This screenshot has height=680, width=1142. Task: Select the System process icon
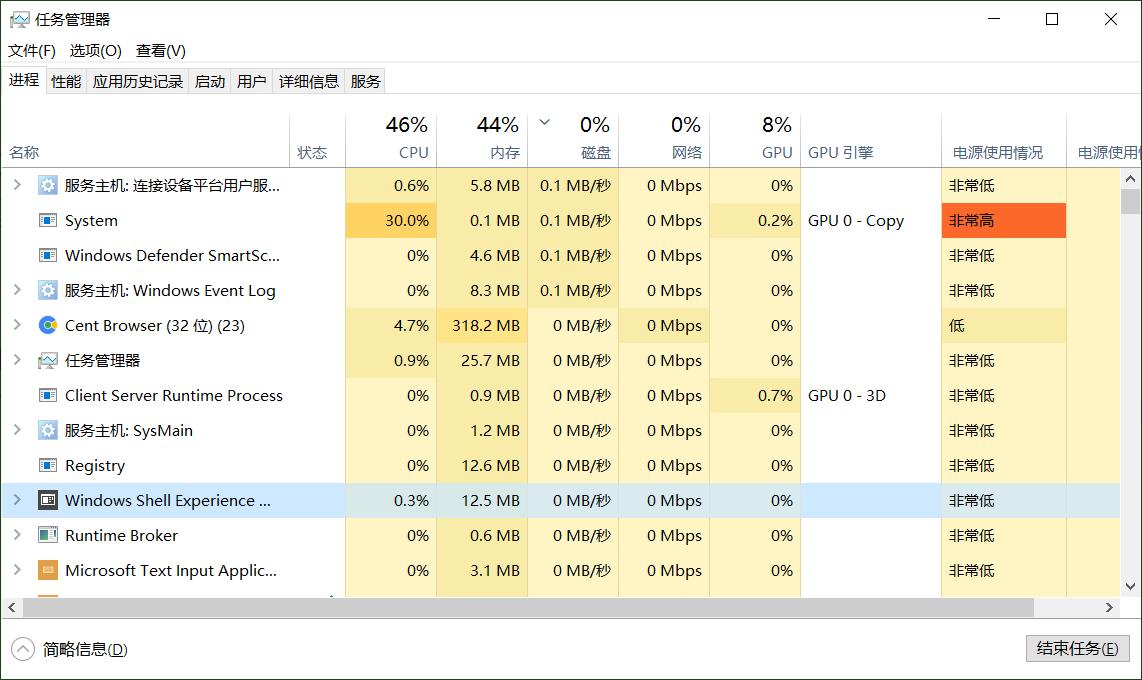[x=48, y=220]
